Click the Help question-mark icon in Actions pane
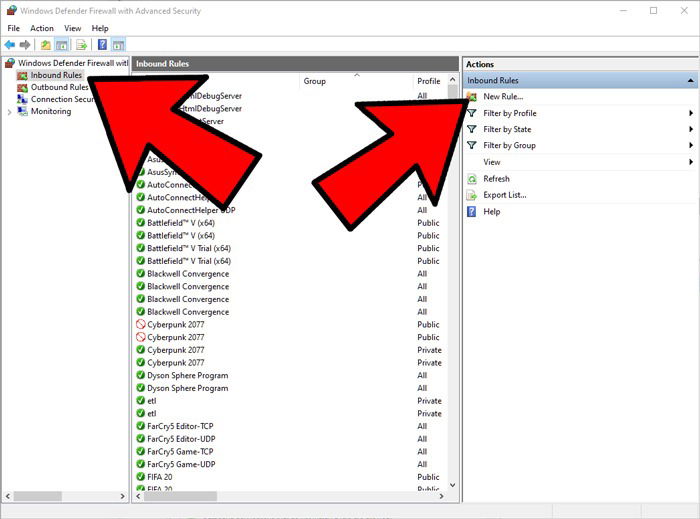 [471, 212]
